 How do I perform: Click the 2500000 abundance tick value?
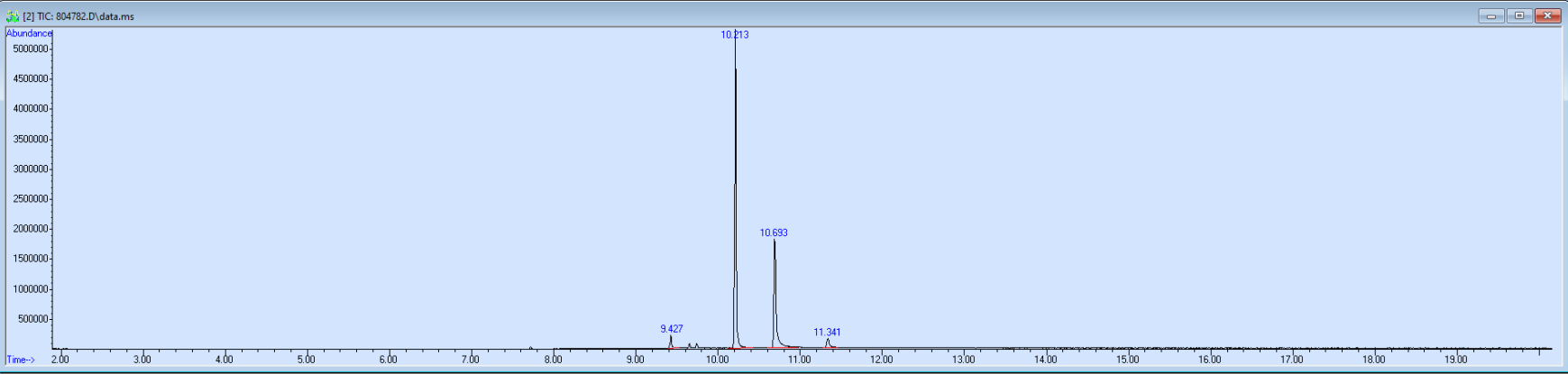pos(30,199)
